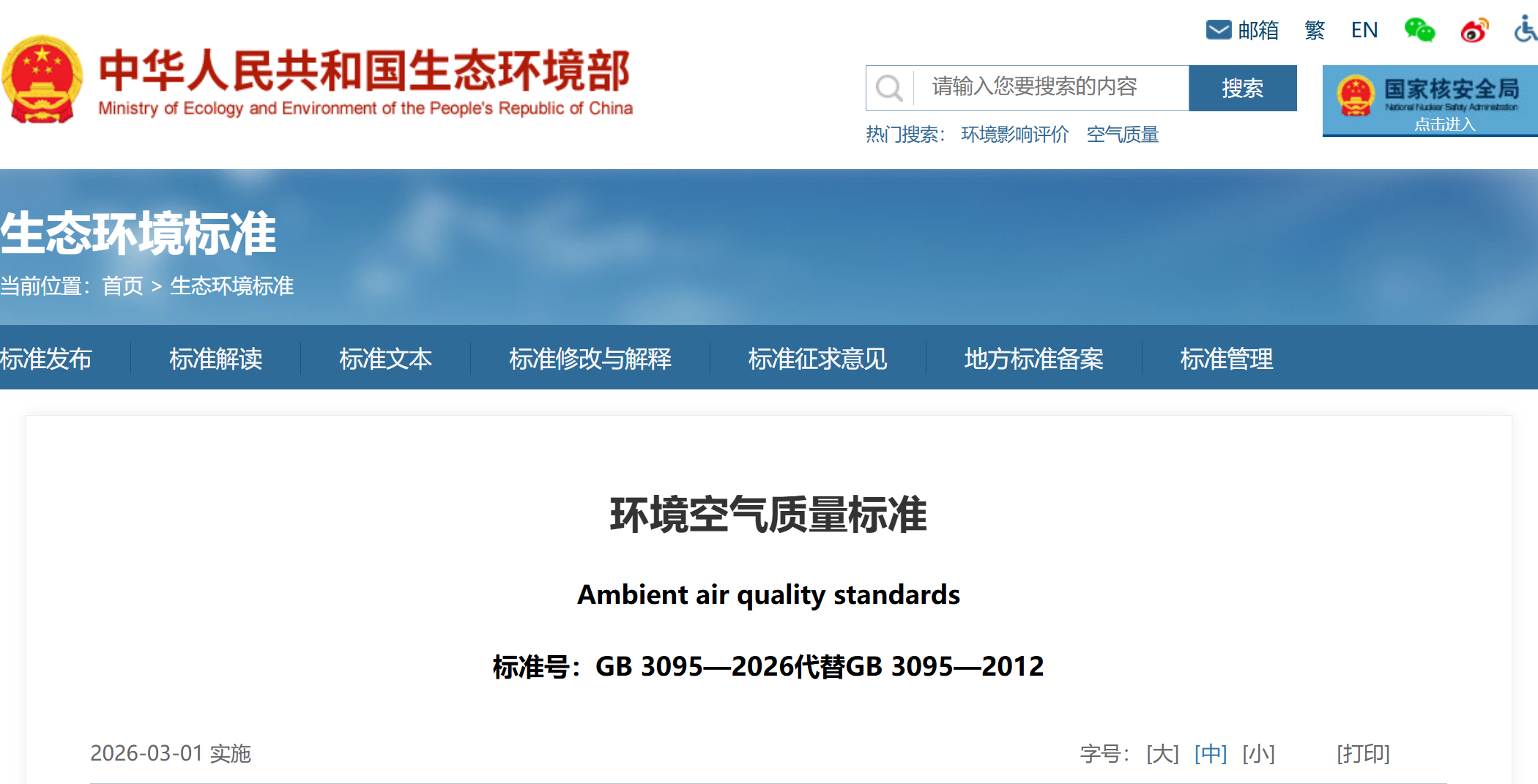The width and height of the screenshot is (1538, 784).
Task: Open the 地方标准备案 section
Action: coord(1034,359)
